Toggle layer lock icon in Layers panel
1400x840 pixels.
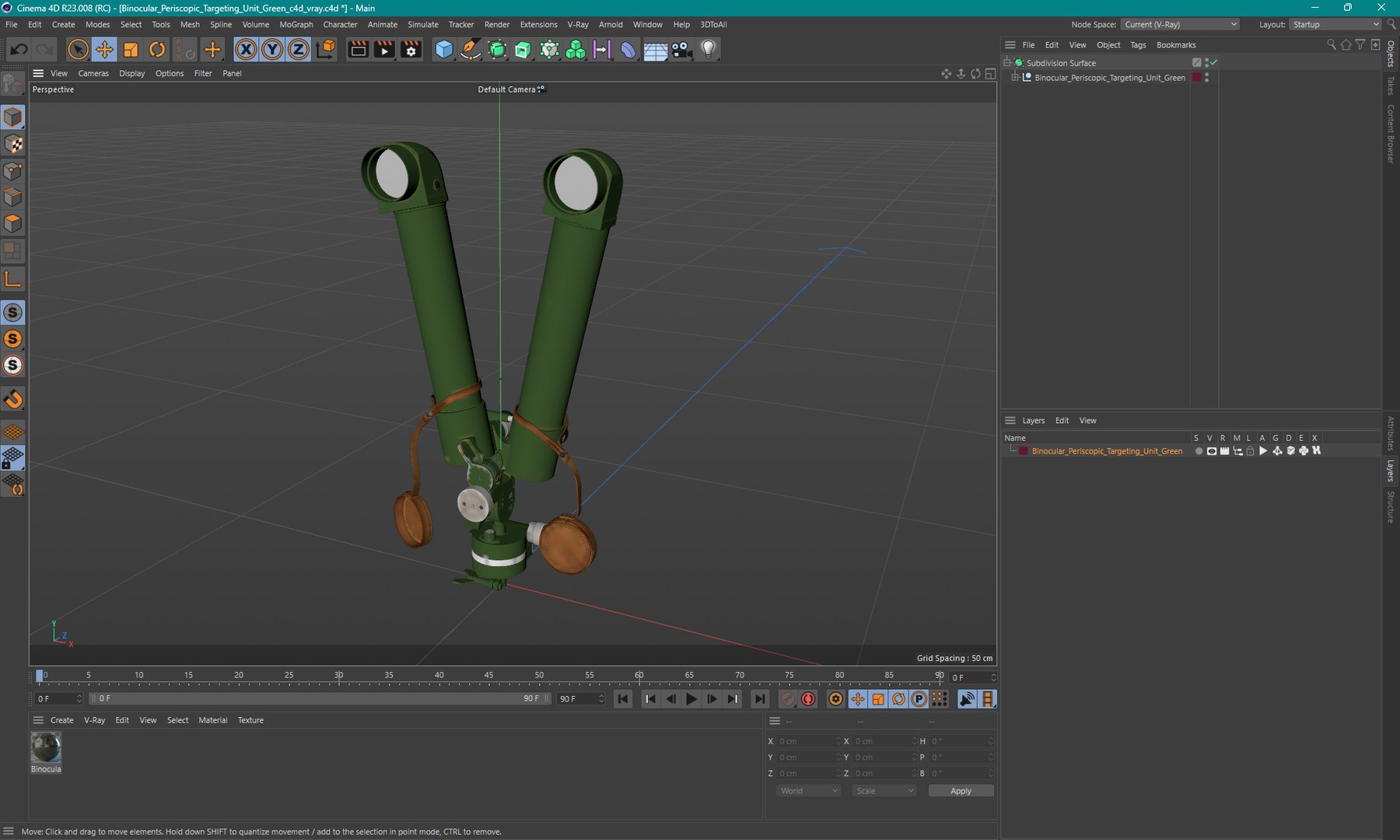(x=1251, y=451)
